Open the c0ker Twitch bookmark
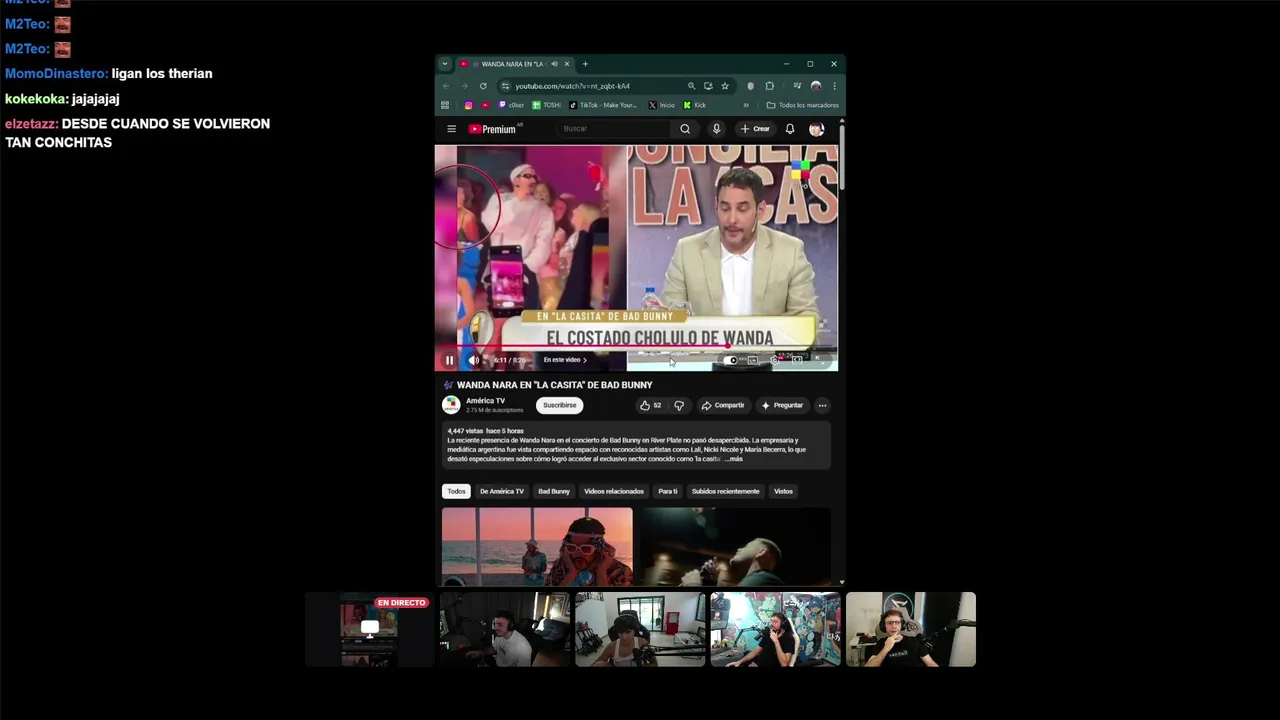 pyautogui.click(x=511, y=105)
